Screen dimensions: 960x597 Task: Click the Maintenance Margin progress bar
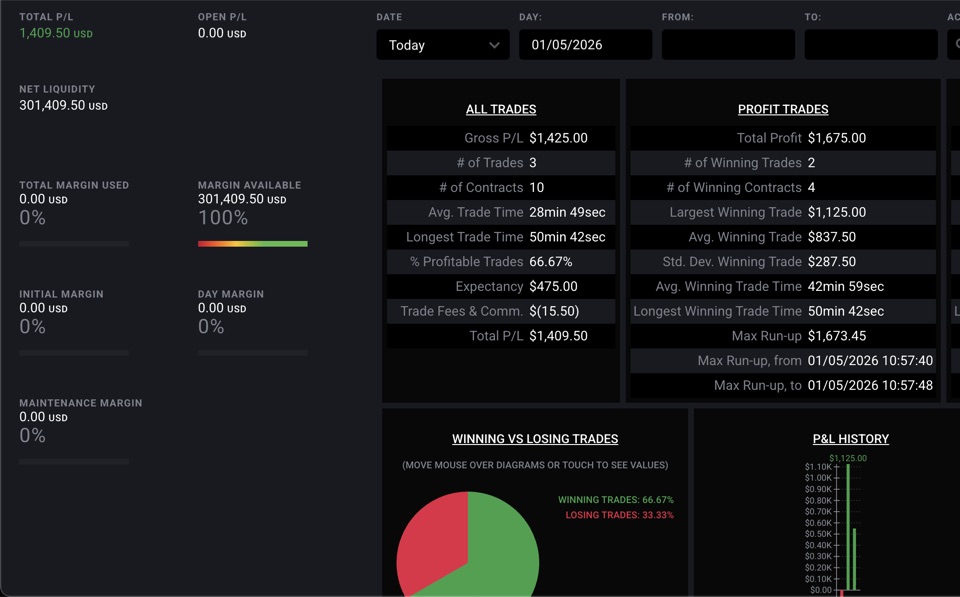tap(73, 462)
